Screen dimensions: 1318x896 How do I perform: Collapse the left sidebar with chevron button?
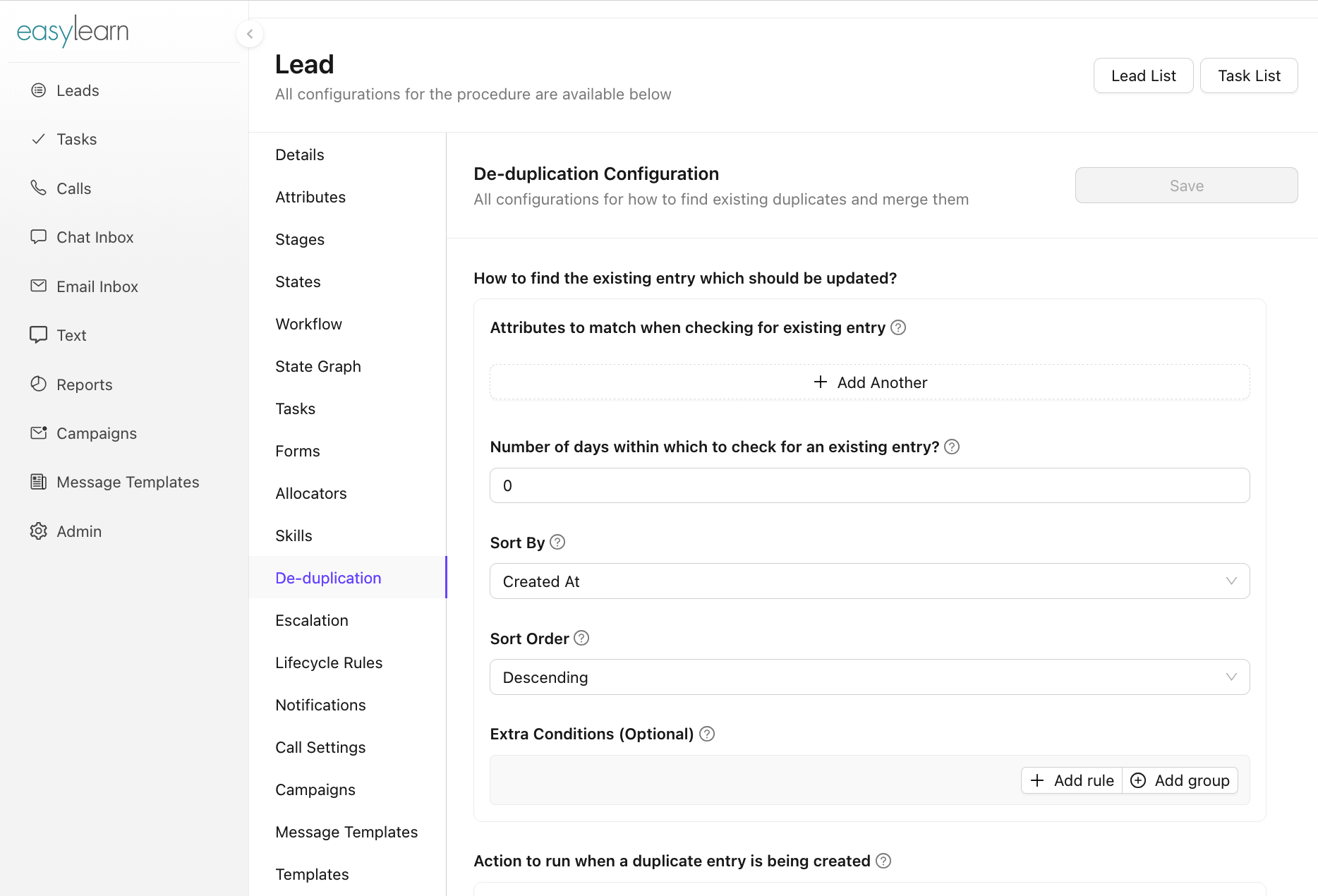tap(250, 34)
